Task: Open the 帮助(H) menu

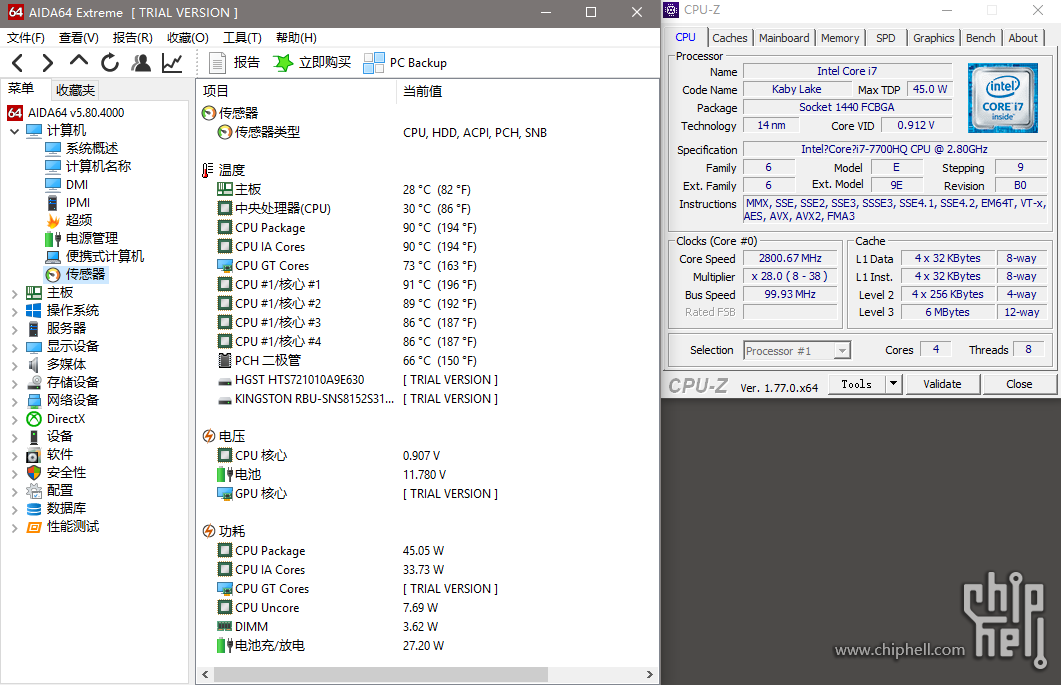Action: (296, 38)
